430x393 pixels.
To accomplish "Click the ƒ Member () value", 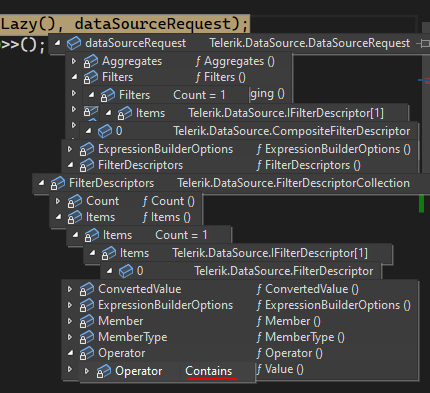I will (x=289, y=321).
